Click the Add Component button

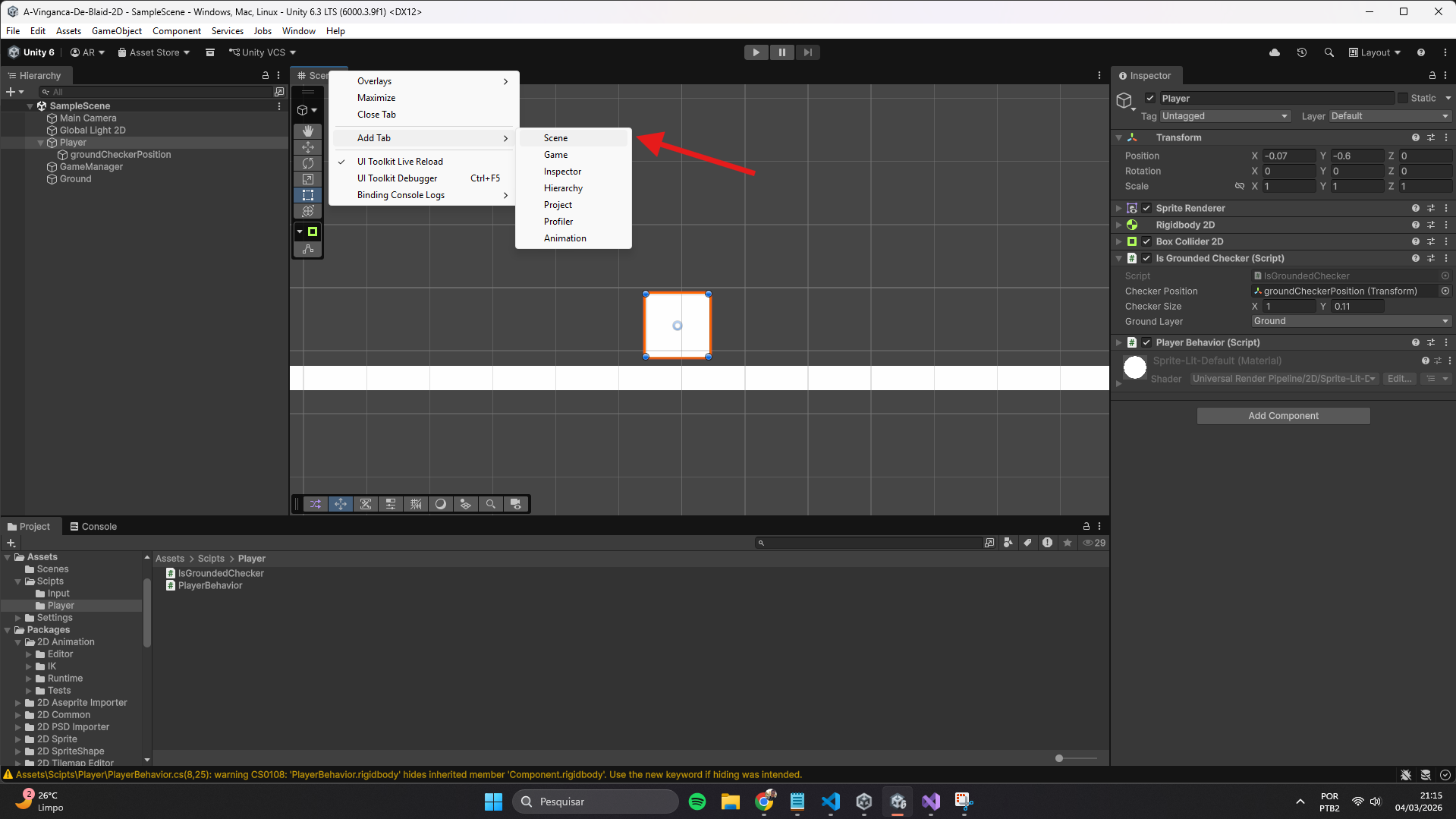pyautogui.click(x=1283, y=416)
